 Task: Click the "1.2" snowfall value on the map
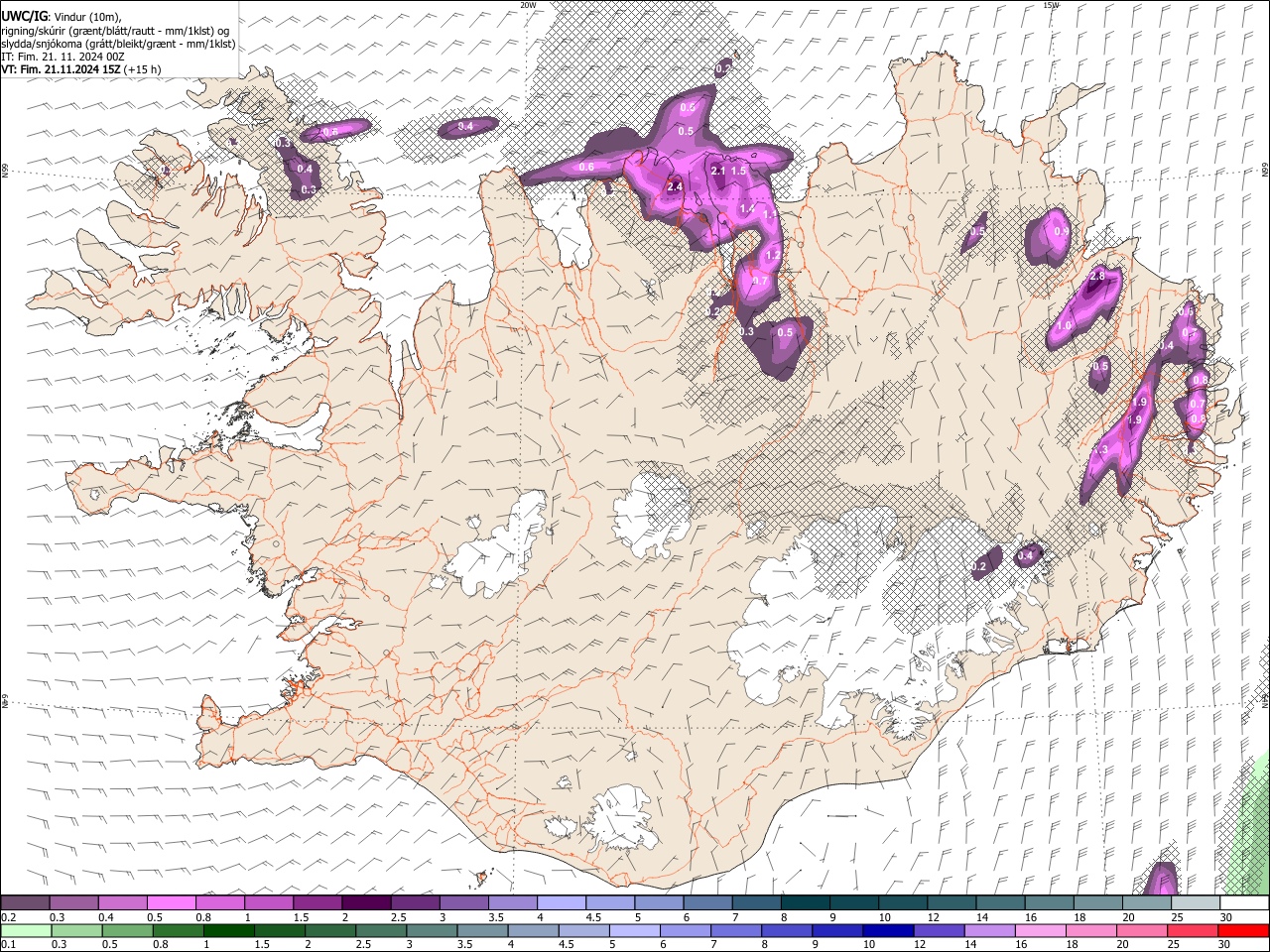(x=774, y=256)
